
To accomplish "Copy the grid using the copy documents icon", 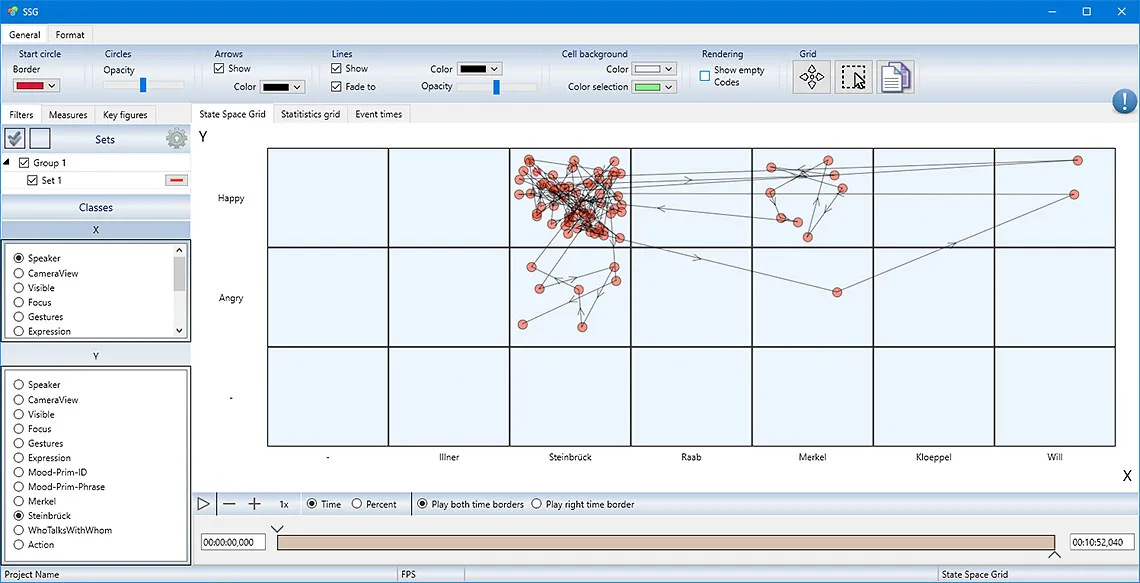I will tap(895, 77).
